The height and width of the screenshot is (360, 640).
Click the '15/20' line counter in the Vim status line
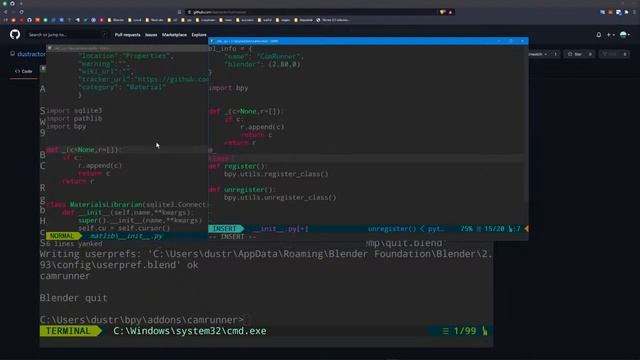[x=494, y=229]
